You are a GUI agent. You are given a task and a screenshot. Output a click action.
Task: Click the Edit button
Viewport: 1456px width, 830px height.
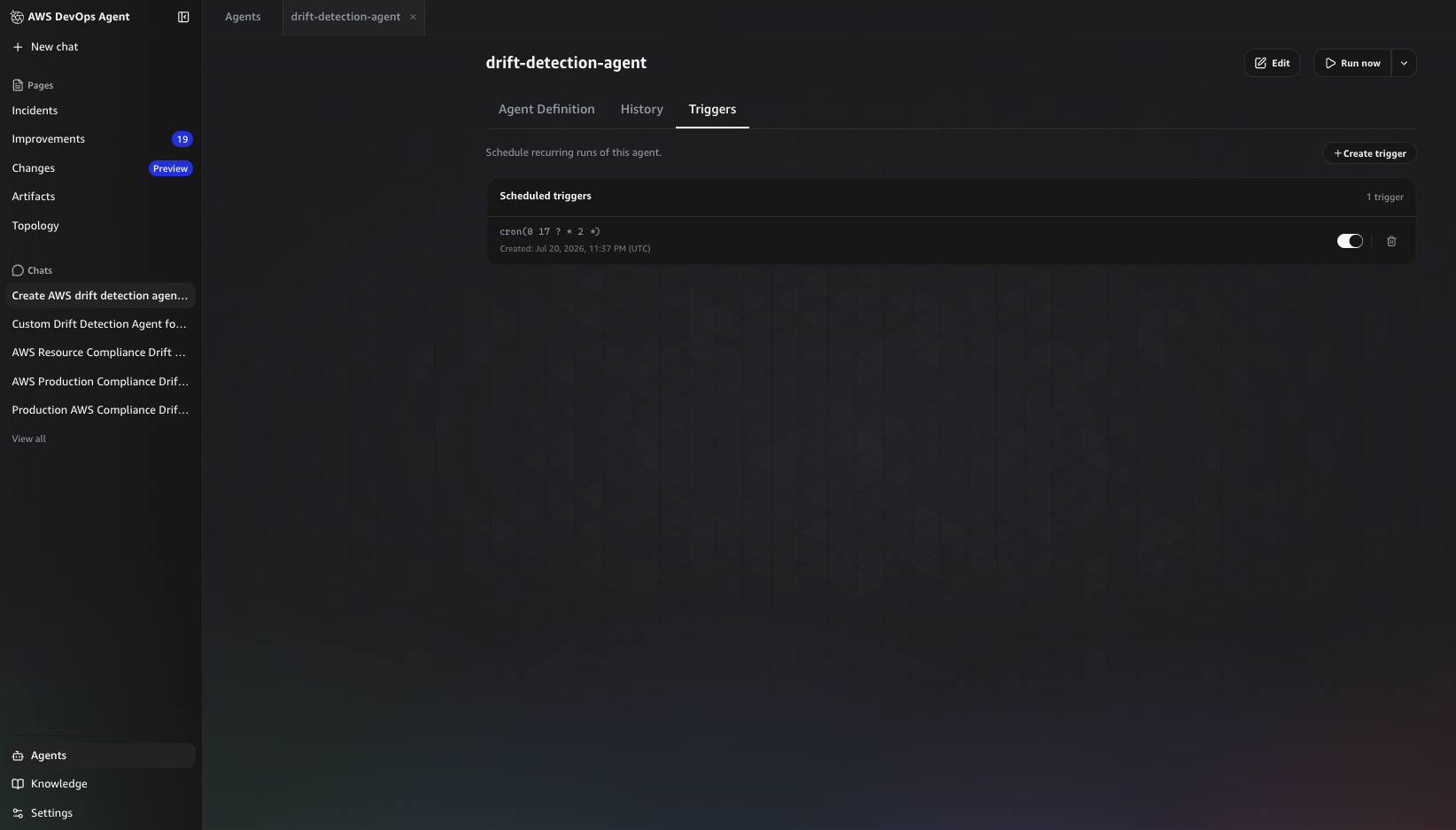(x=1272, y=63)
